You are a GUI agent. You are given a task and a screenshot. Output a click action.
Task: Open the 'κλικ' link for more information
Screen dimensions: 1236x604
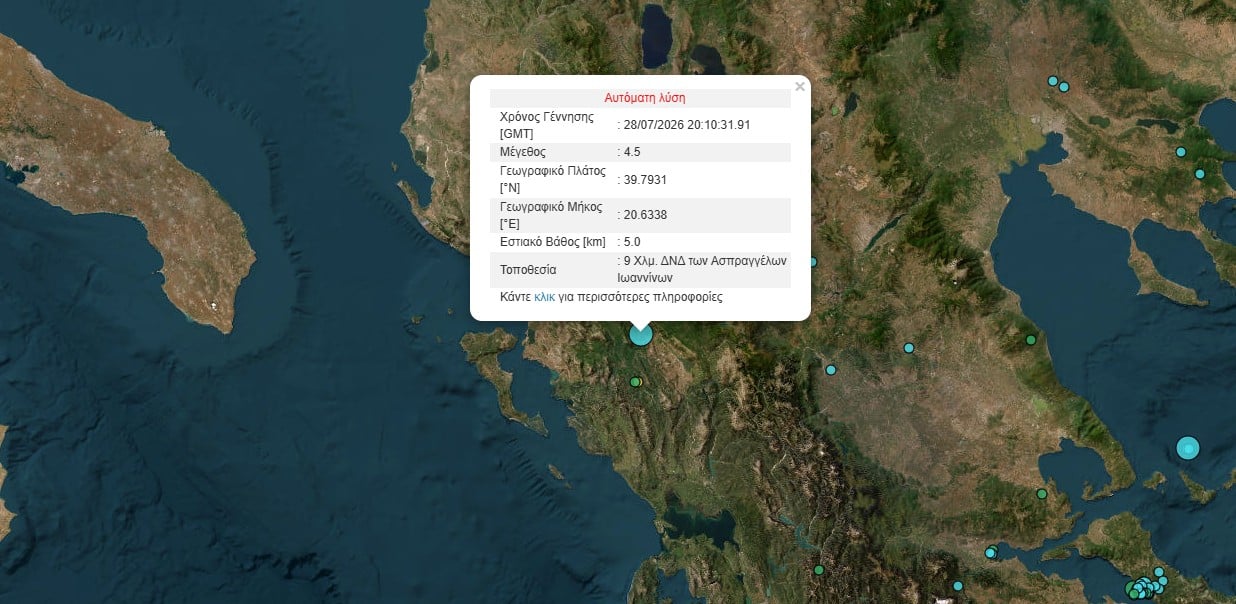(x=544, y=297)
